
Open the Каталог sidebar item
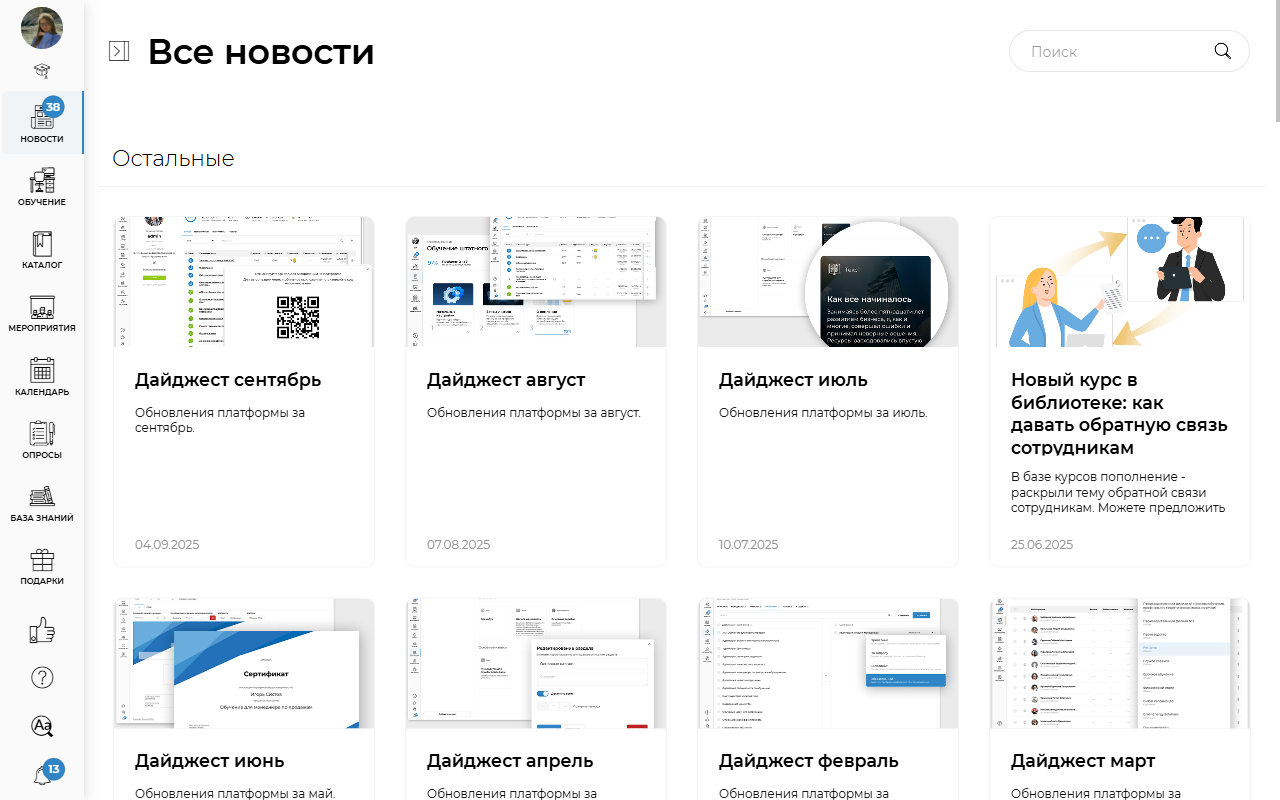tap(42, 250)
